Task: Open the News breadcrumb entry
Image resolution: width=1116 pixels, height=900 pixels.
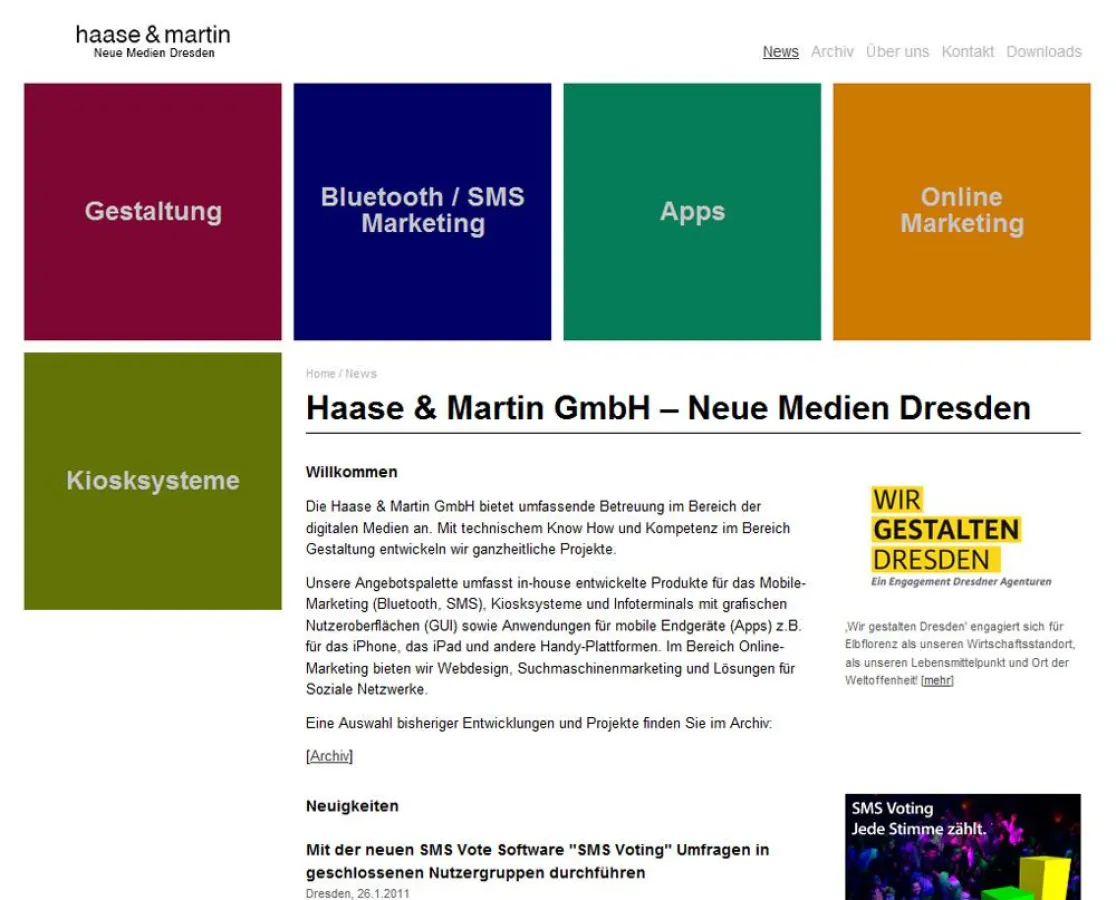Action: (361, 373)
